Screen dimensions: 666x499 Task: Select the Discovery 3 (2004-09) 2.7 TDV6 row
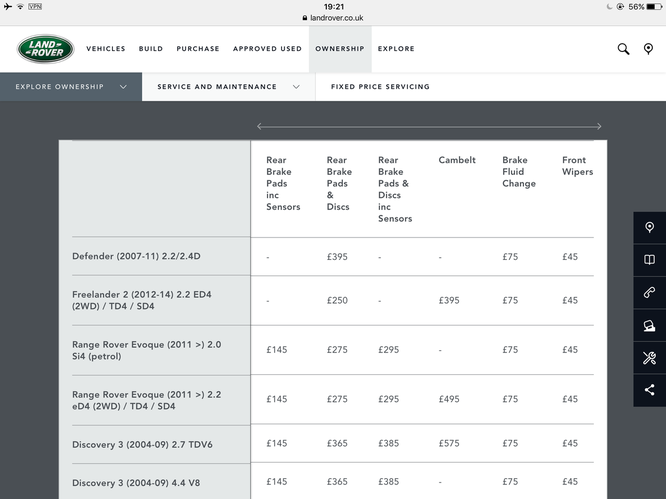tap(142, 445)
